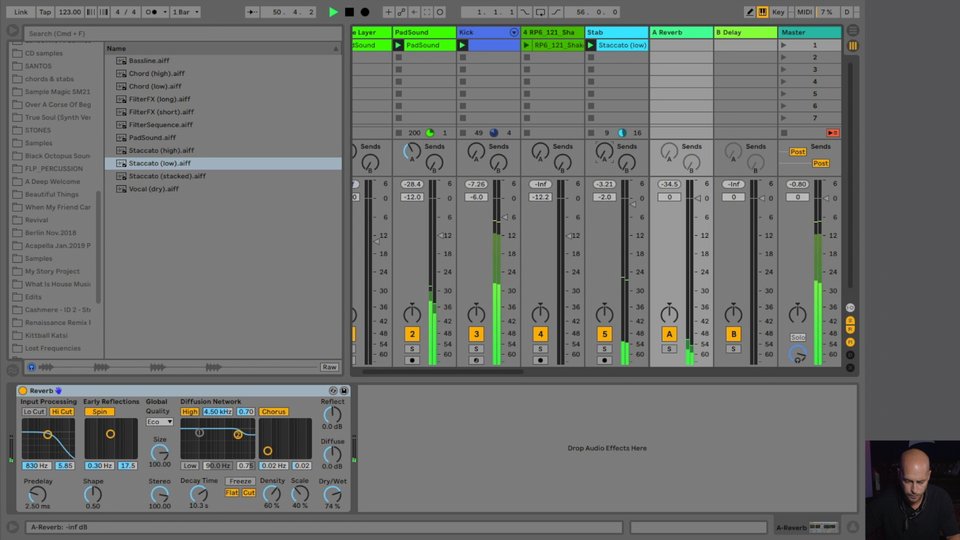Viewport: 960px width, 540px height.
Task: Click the Link button
Action: point(21,12)
